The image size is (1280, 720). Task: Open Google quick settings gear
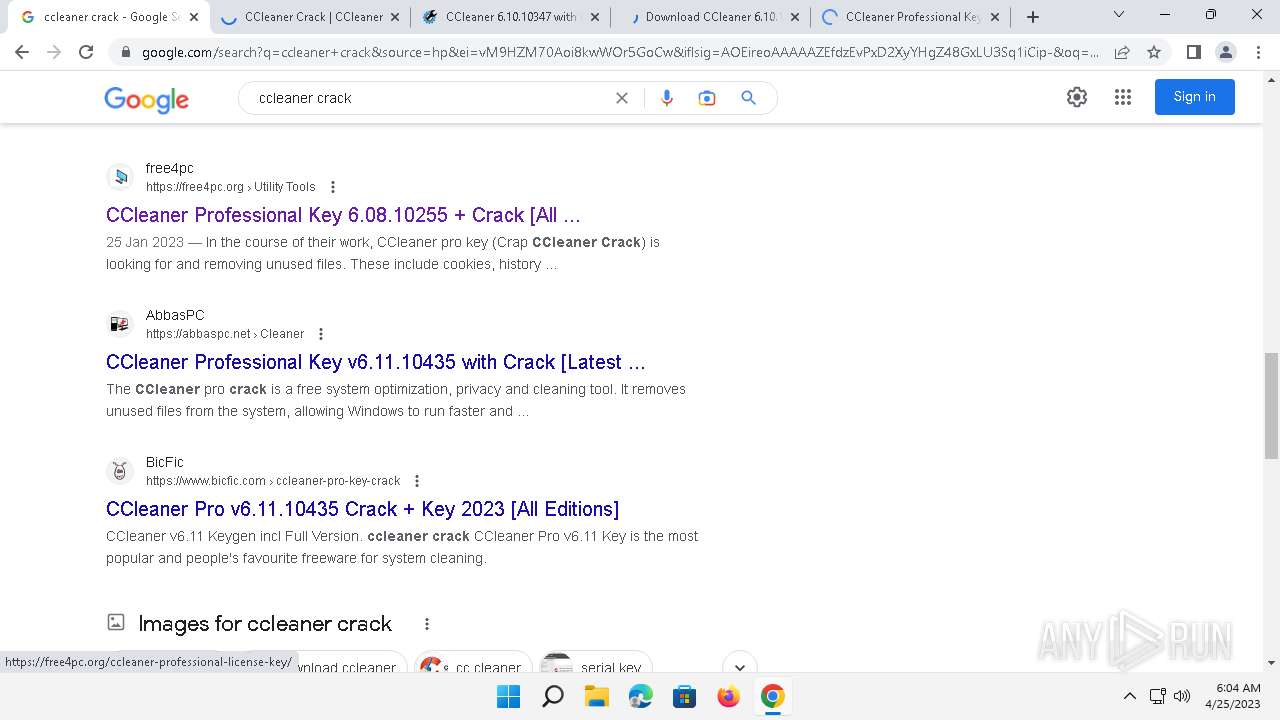coord(1077,97)
